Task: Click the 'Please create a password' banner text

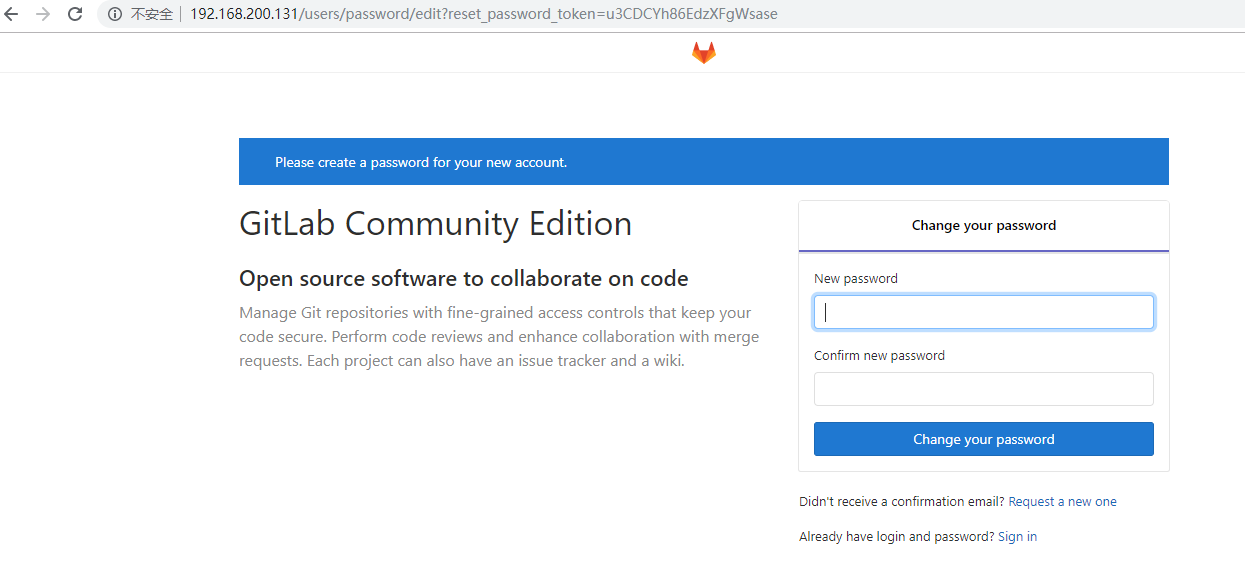Action: [x=421, y=162]
